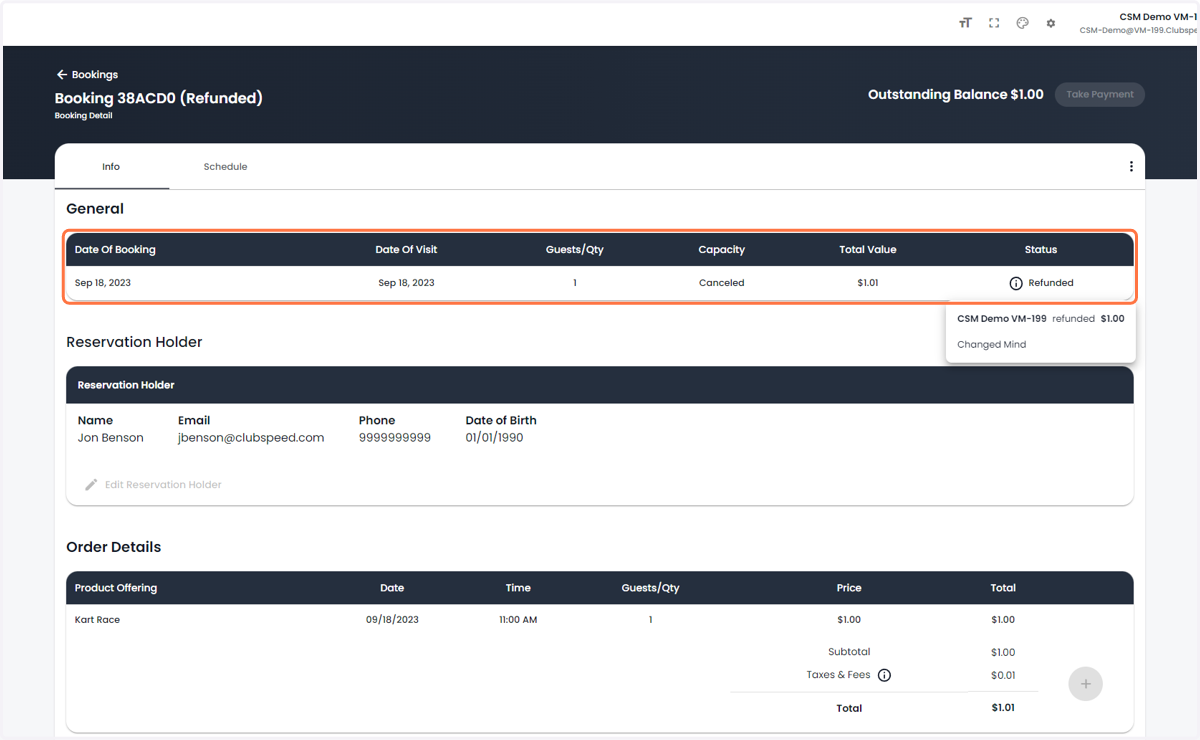Click the Taxes & Fees amount $0.01
The width and height of the screenshot is (1200, 740).
pos(1003,675)
